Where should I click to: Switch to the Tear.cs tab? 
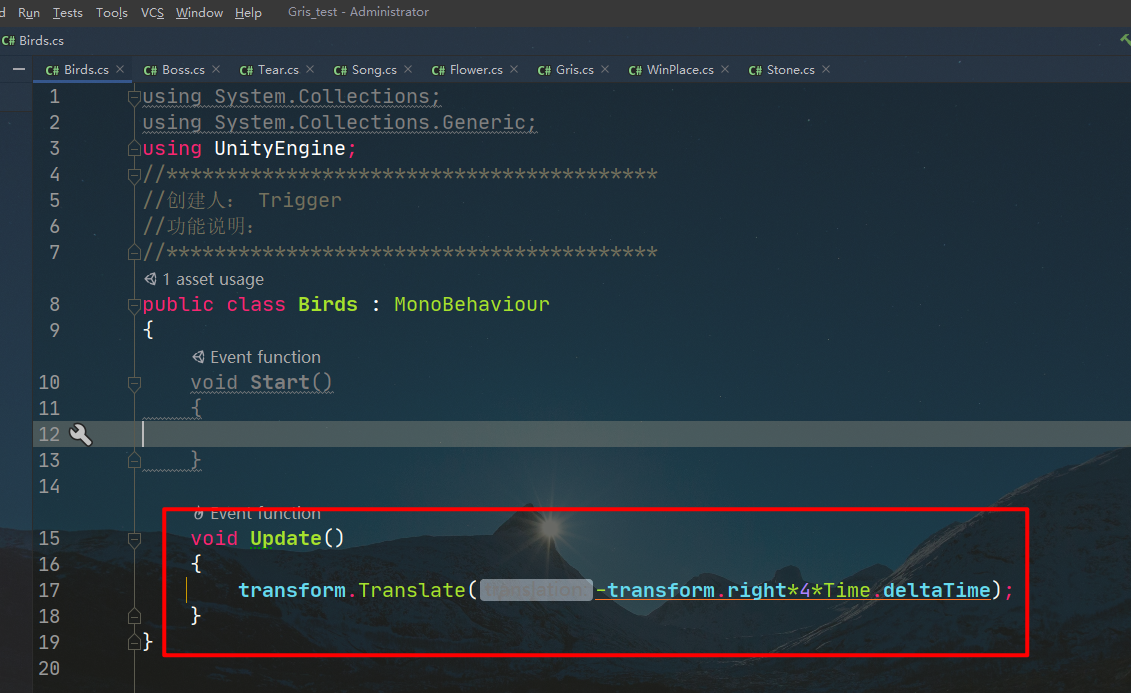tap(278, 70)
